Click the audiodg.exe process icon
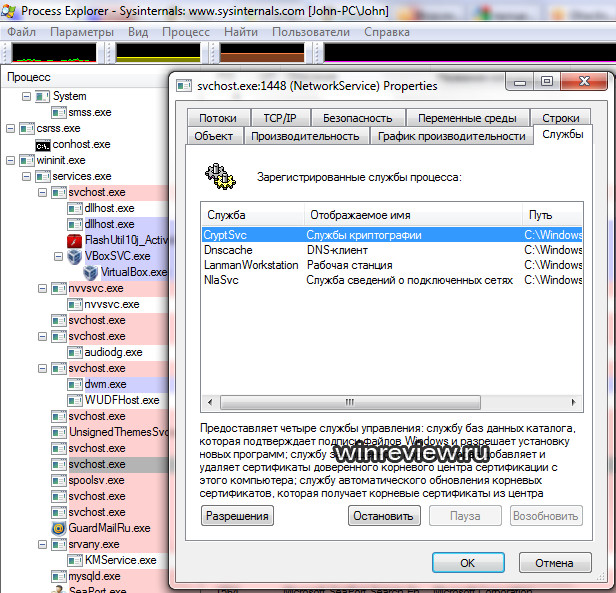Screen dimensions: 616x593 pos(75,352)
